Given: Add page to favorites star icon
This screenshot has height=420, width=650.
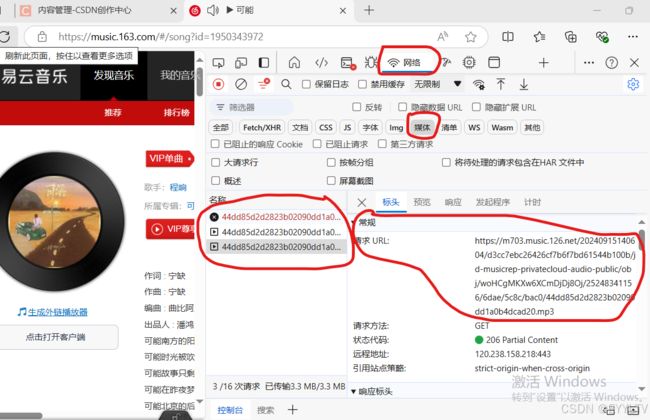Looking at the screenshot, I should click(x=471, y=37).
